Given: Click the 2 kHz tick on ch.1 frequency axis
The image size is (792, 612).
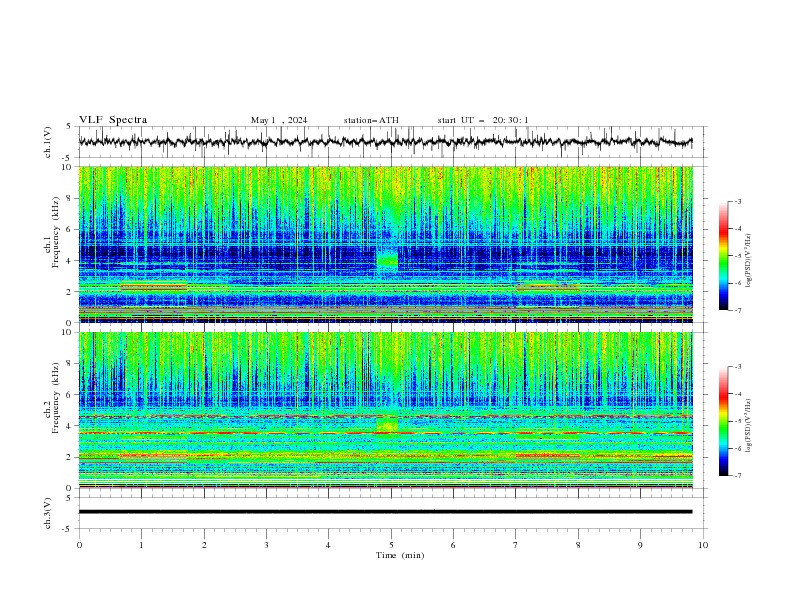Looking at the screenshot, I should 70,291.
